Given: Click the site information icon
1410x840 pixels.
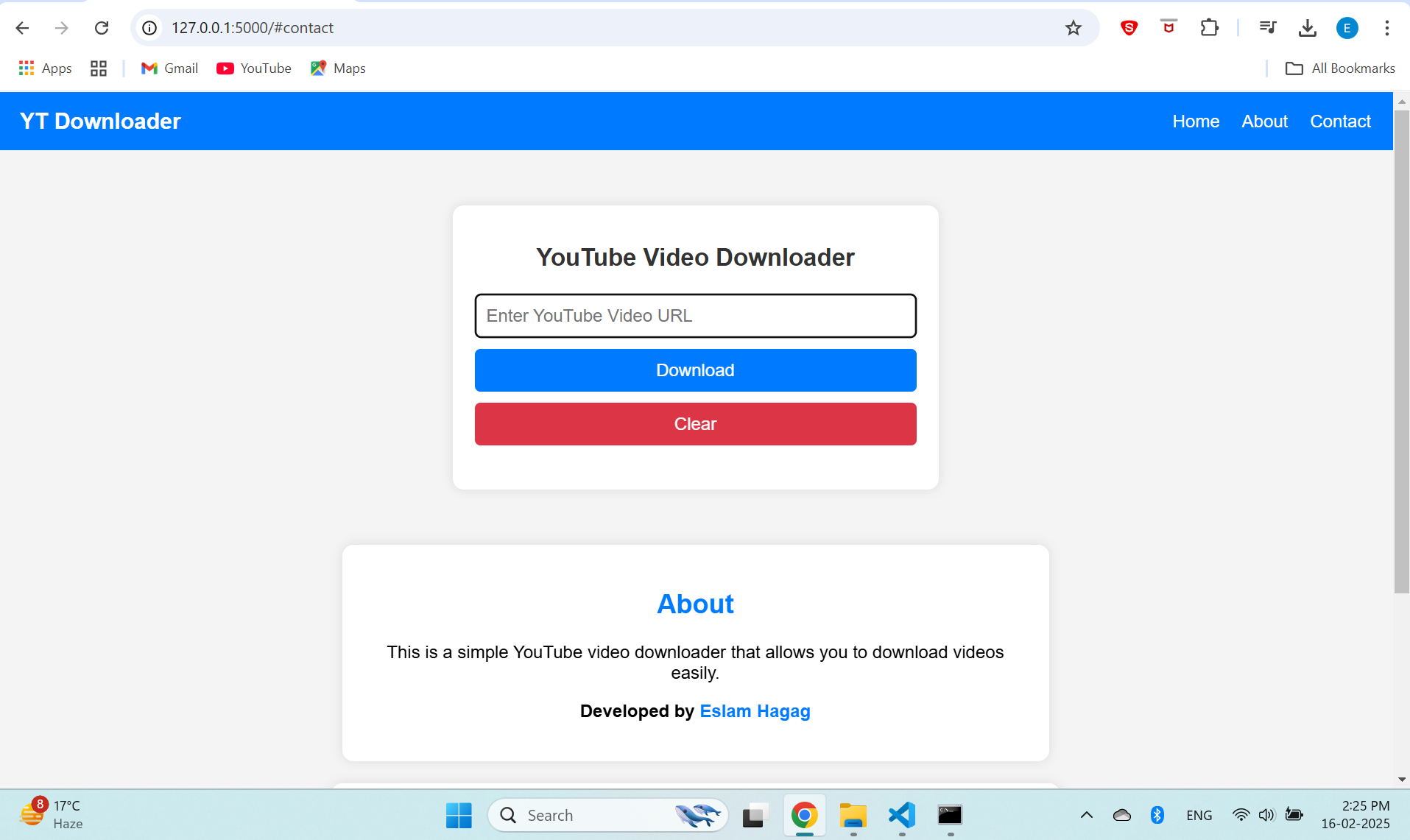Looking at the screenshot, I should tap(149, 28).
